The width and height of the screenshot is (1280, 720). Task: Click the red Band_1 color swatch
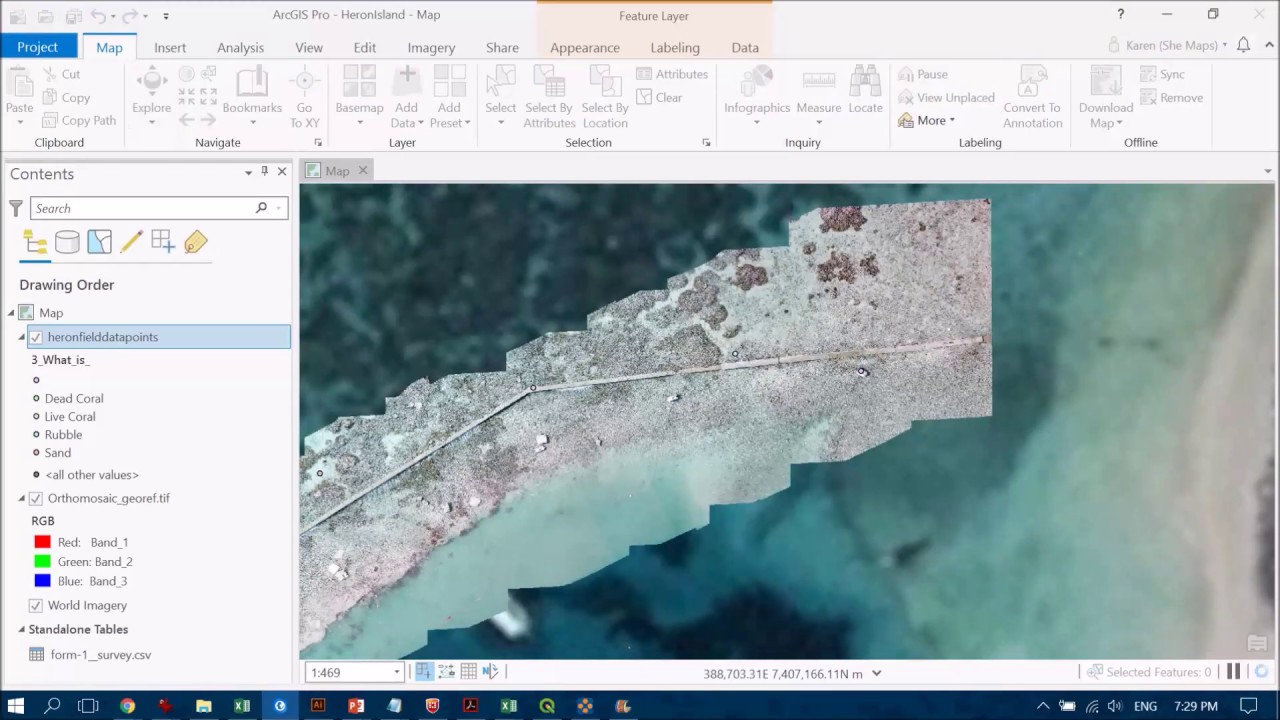(x=42, y=542)
